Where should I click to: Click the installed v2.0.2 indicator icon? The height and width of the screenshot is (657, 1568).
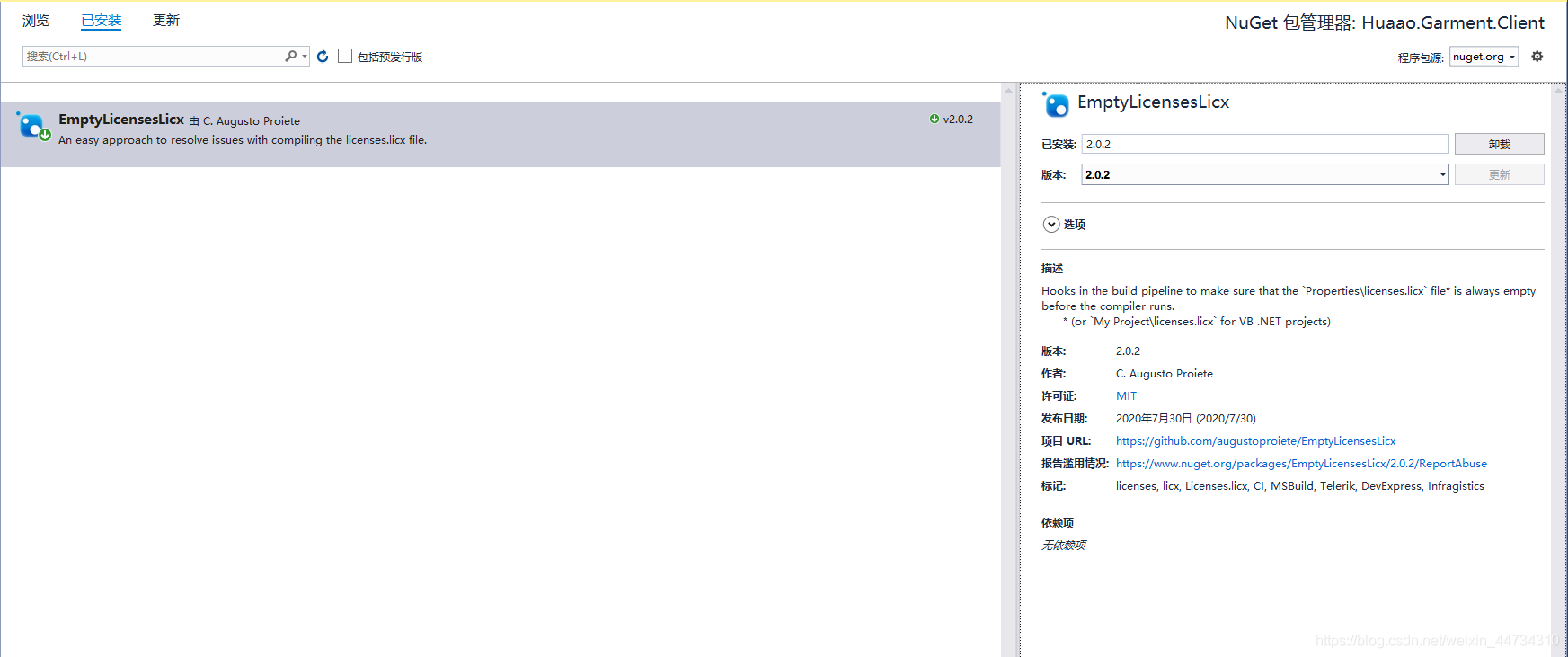click(935, 119)
